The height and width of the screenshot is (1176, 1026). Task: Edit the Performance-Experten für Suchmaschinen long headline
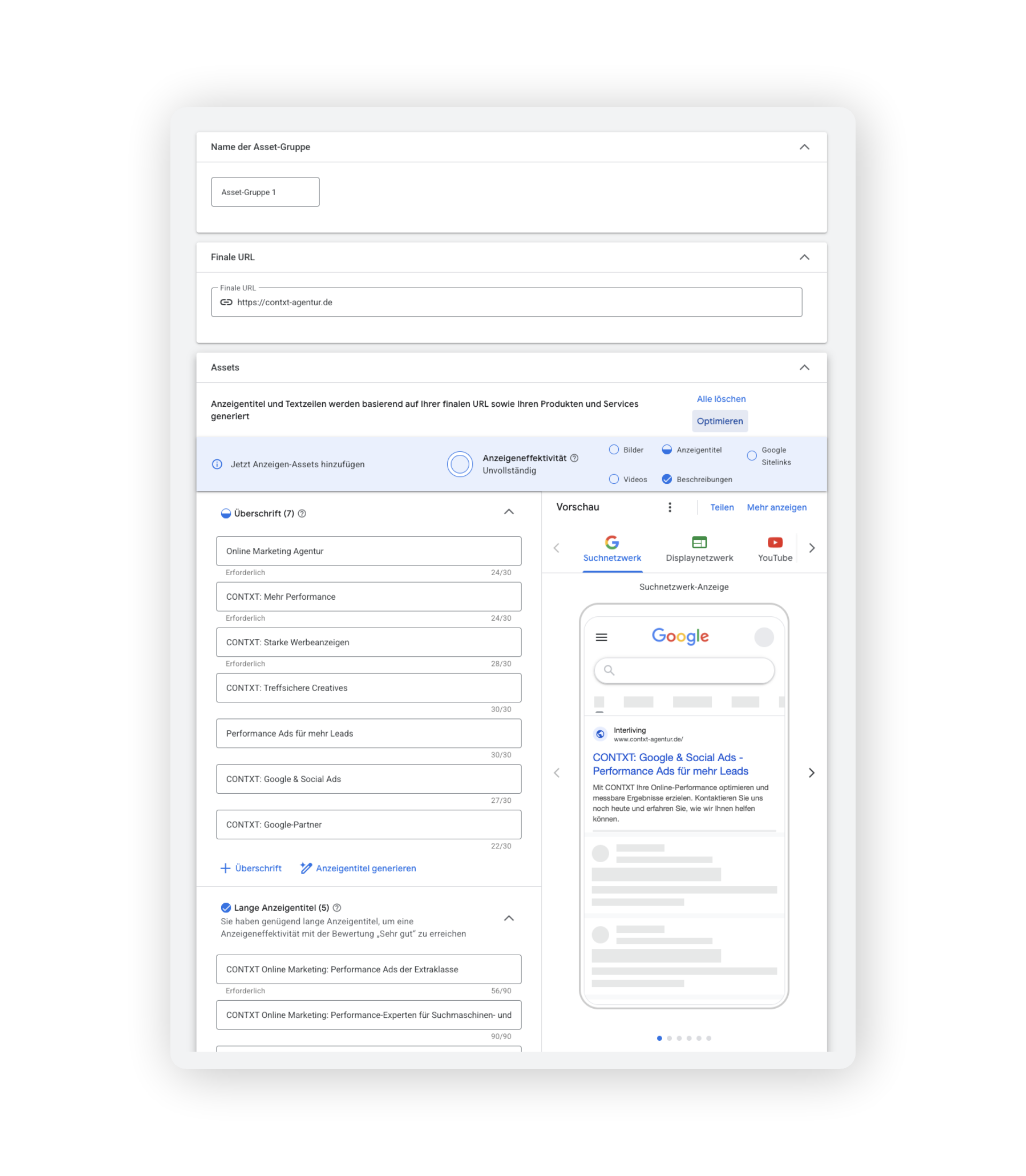click(369, 1016)
